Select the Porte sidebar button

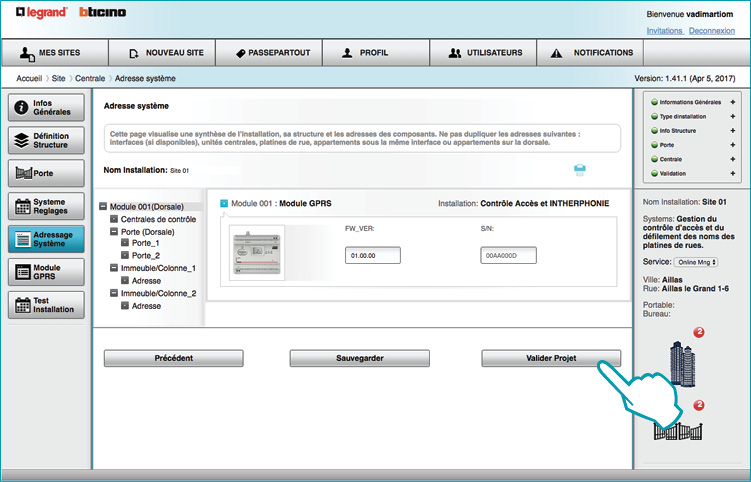click(x=46, y=173)
